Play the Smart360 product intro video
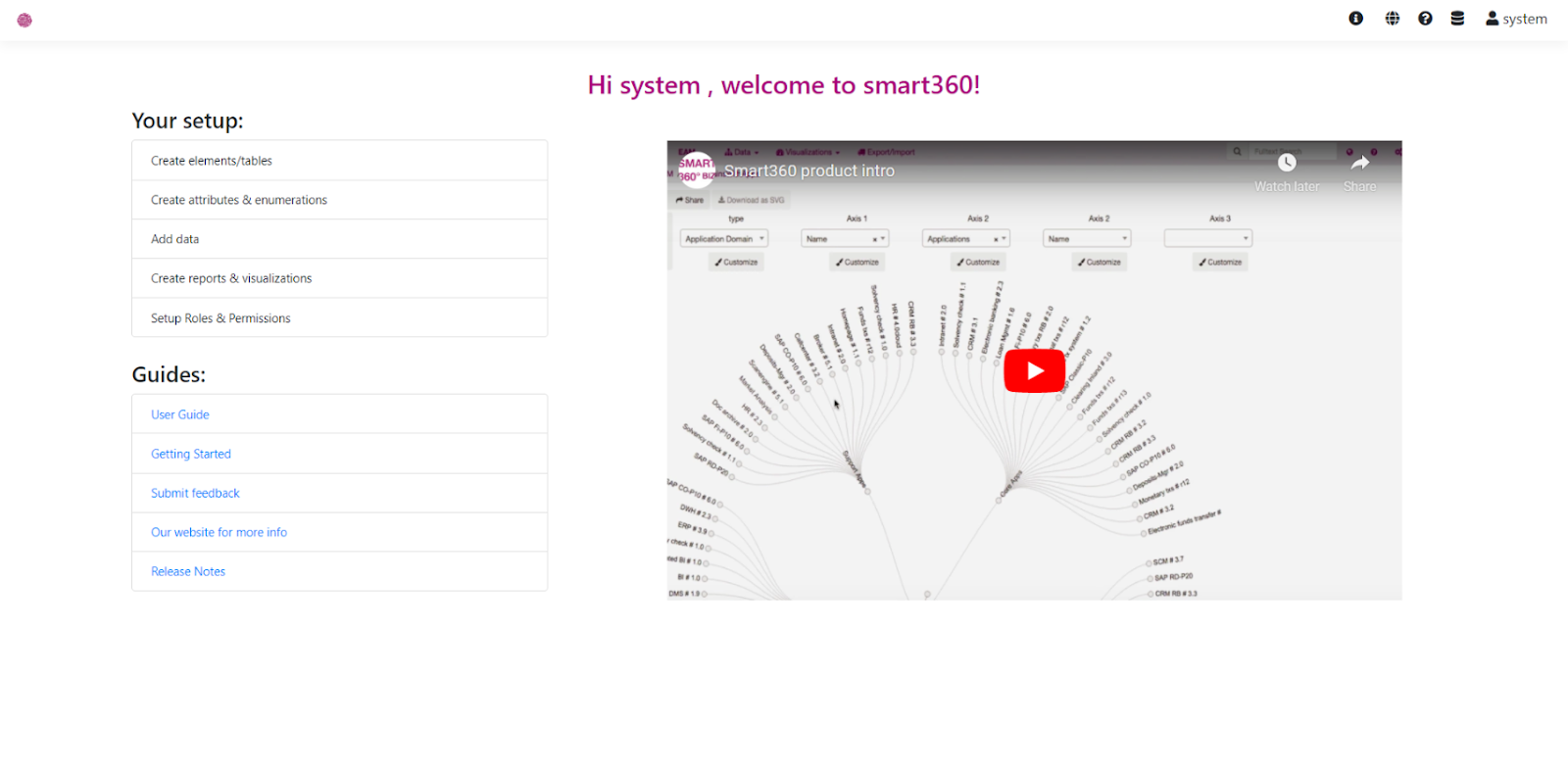This screenshot has width=1568, height=775. tap(1034, 371)
